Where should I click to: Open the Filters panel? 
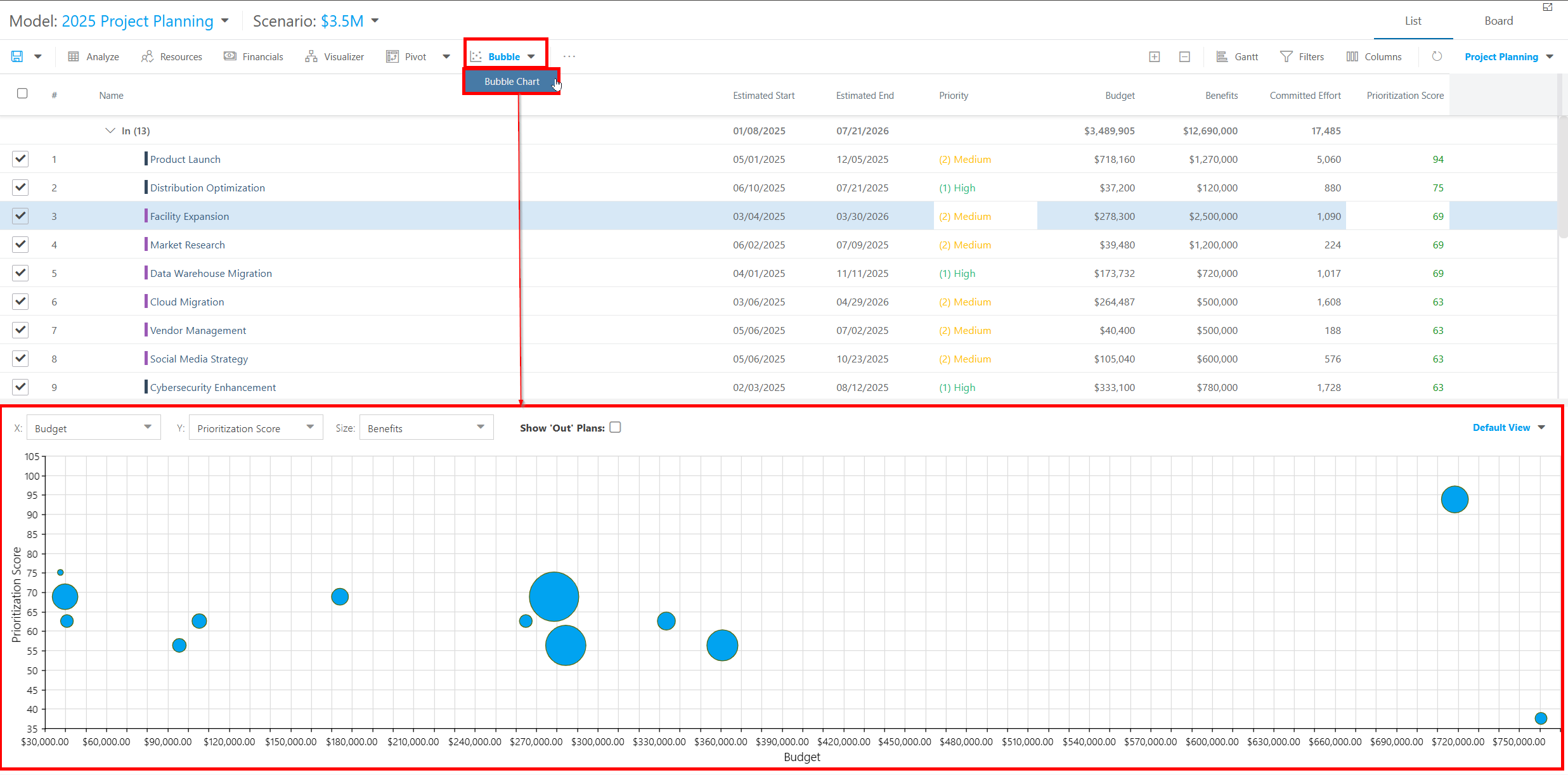1302,56
